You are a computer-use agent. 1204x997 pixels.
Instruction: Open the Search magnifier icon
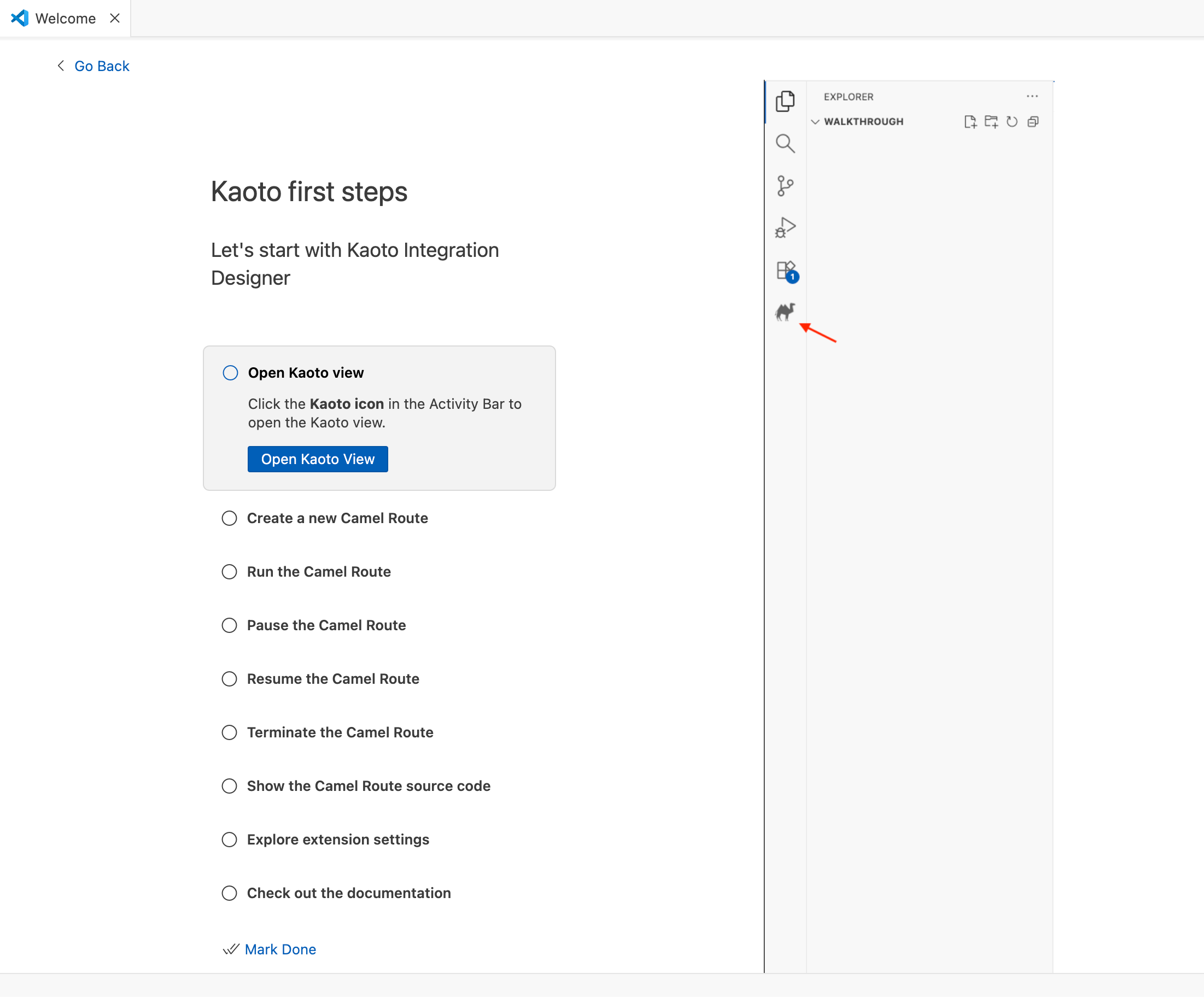tap(785, 143)
